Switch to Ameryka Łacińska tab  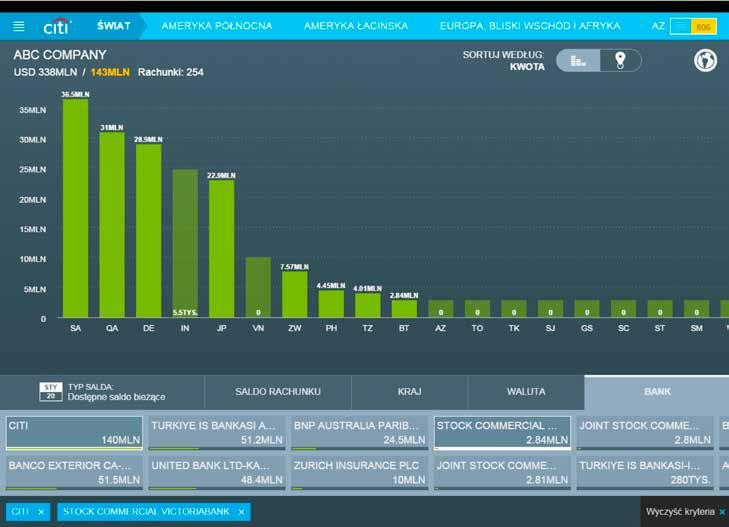point(356,26)
